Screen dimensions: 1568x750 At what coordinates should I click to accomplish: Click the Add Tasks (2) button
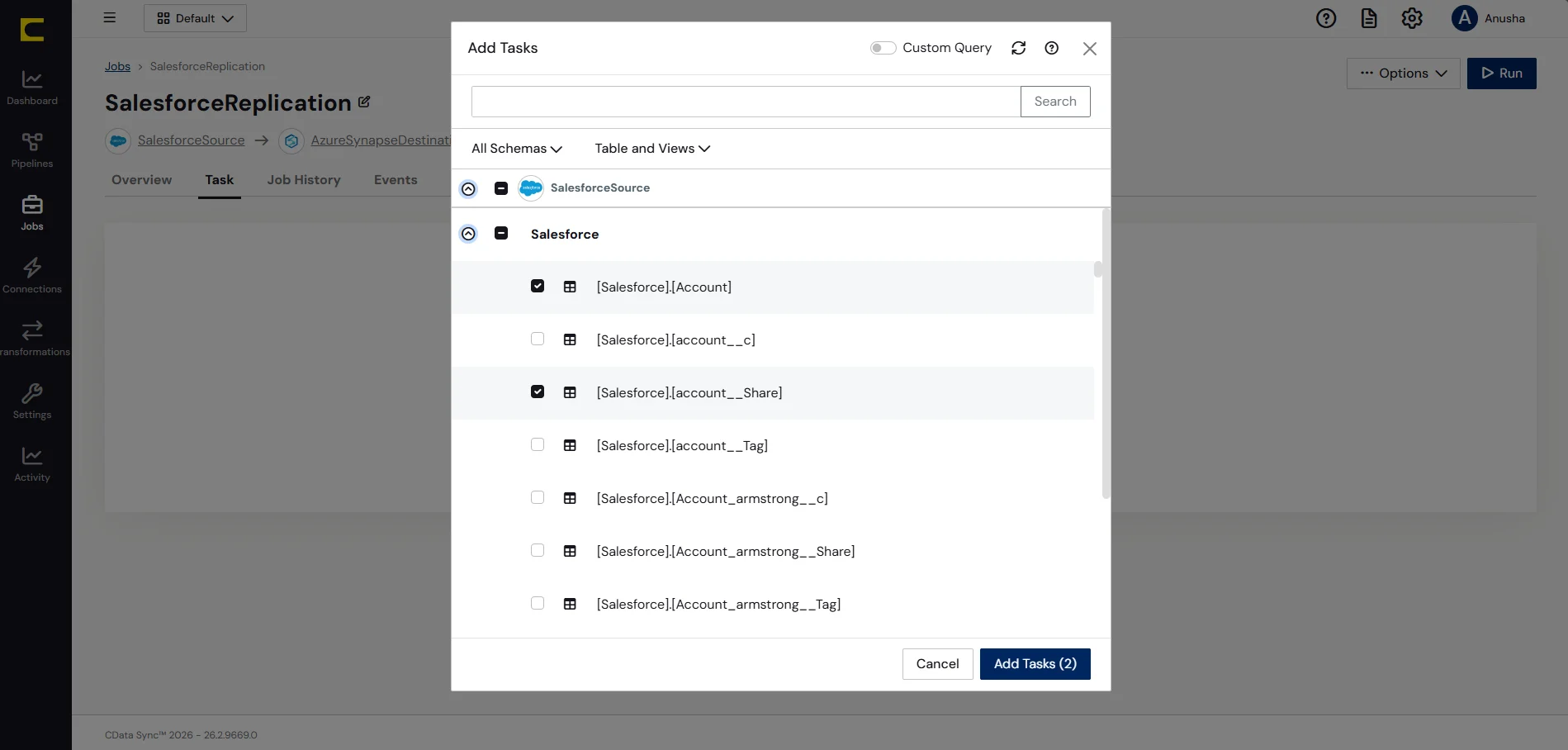point(1035,664)
